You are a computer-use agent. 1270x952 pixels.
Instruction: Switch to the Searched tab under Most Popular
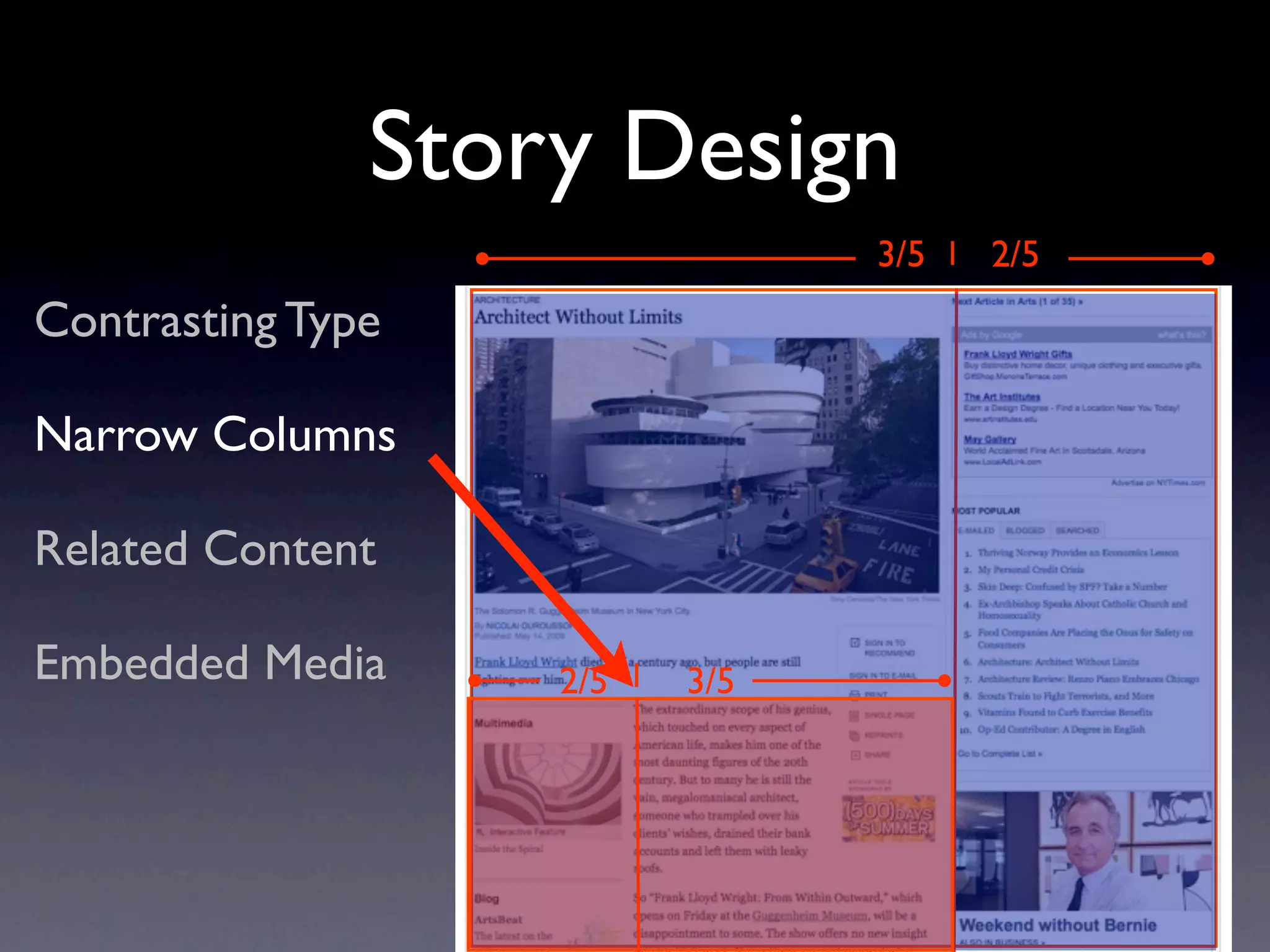[1077, 531]
